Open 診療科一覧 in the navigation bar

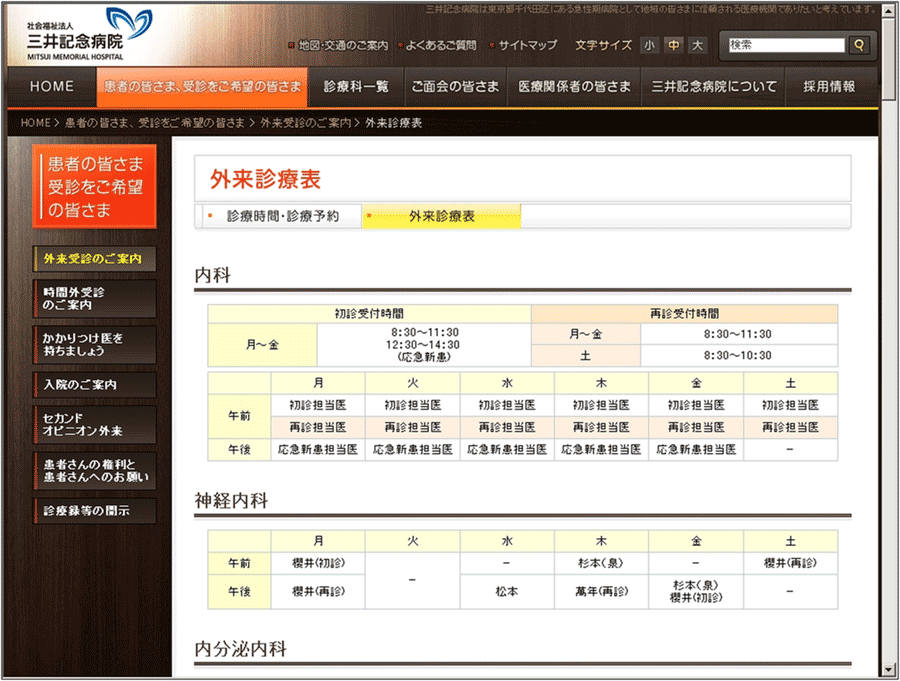point(356,87)
